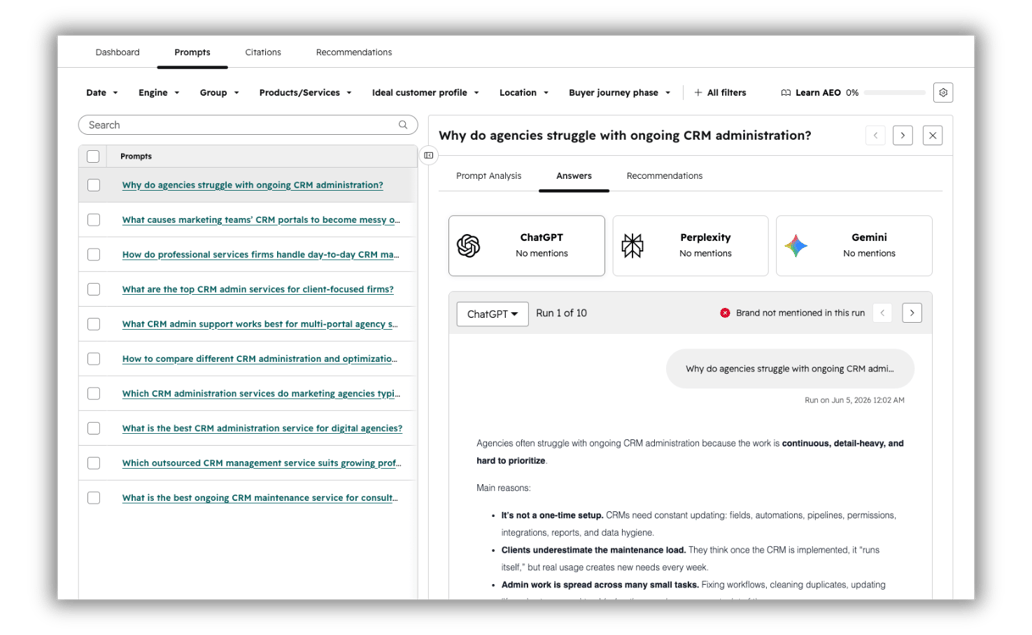
Task: Open the settings gear icon
Action: point(943,93)
